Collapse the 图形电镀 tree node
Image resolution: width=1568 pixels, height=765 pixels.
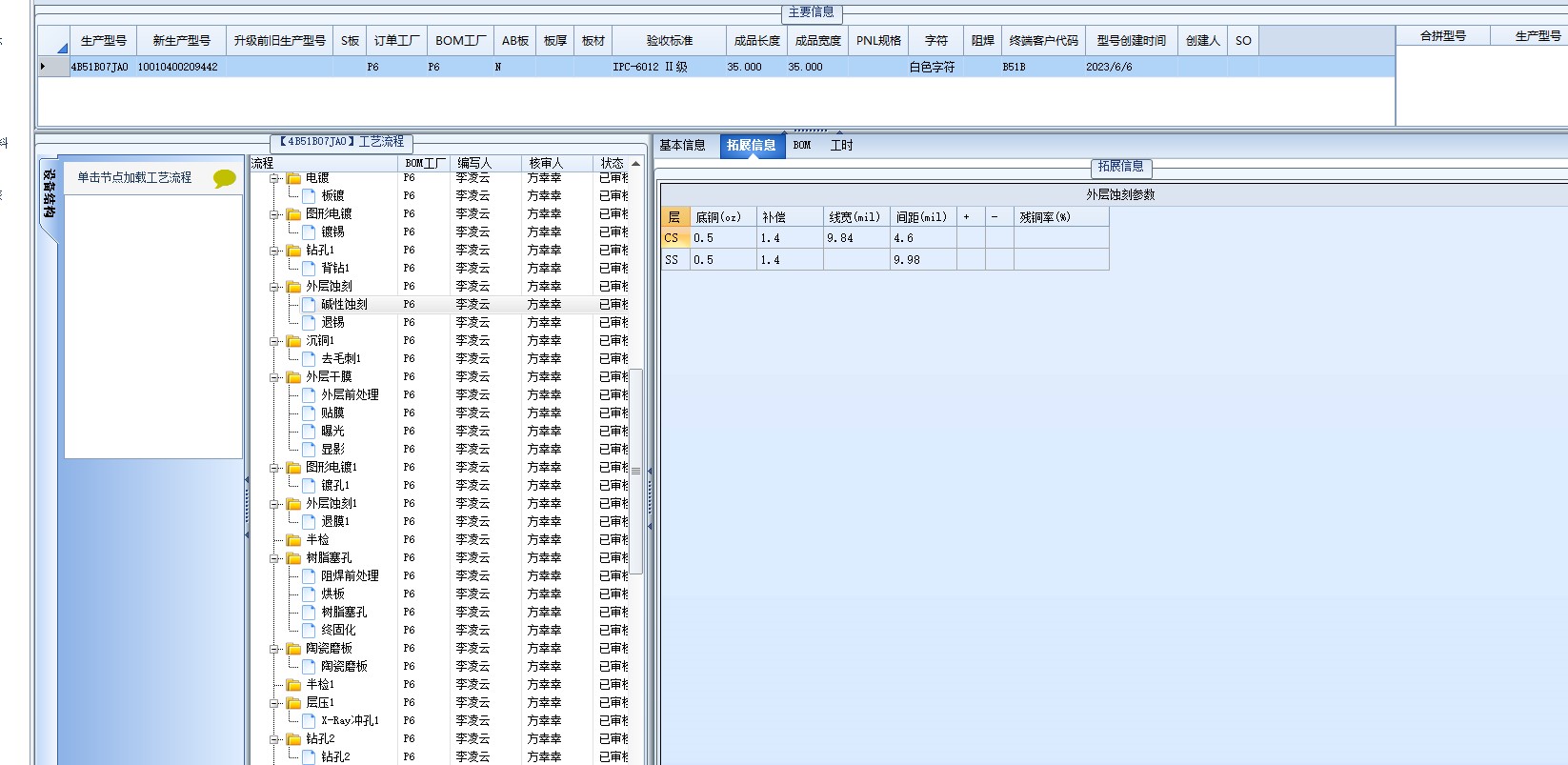click(x=274, y=214)
